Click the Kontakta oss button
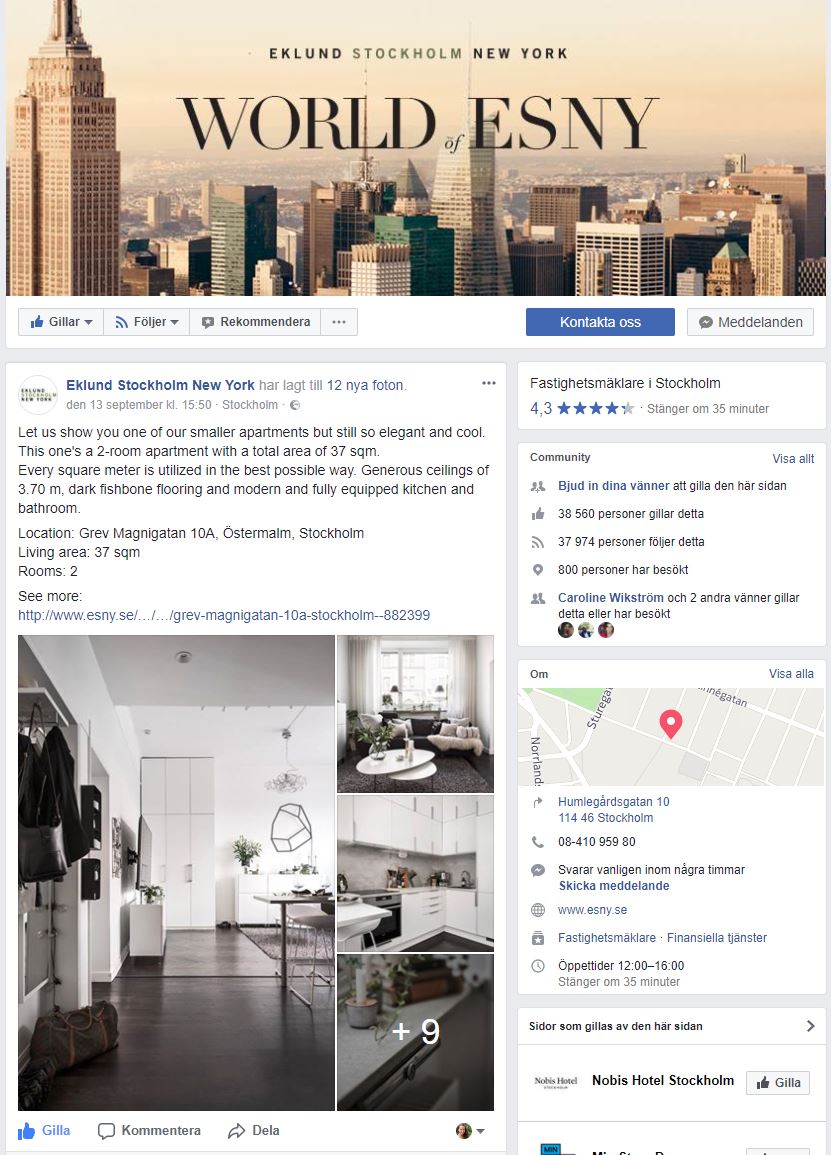 point(600,322)
